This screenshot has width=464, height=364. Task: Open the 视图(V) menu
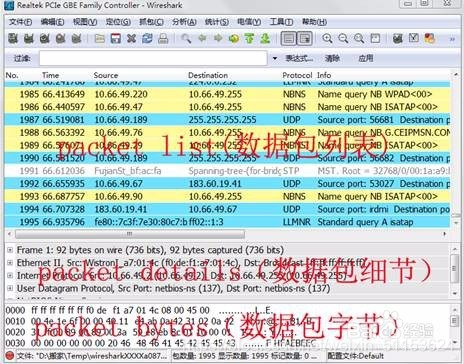[x=85, y=22]
